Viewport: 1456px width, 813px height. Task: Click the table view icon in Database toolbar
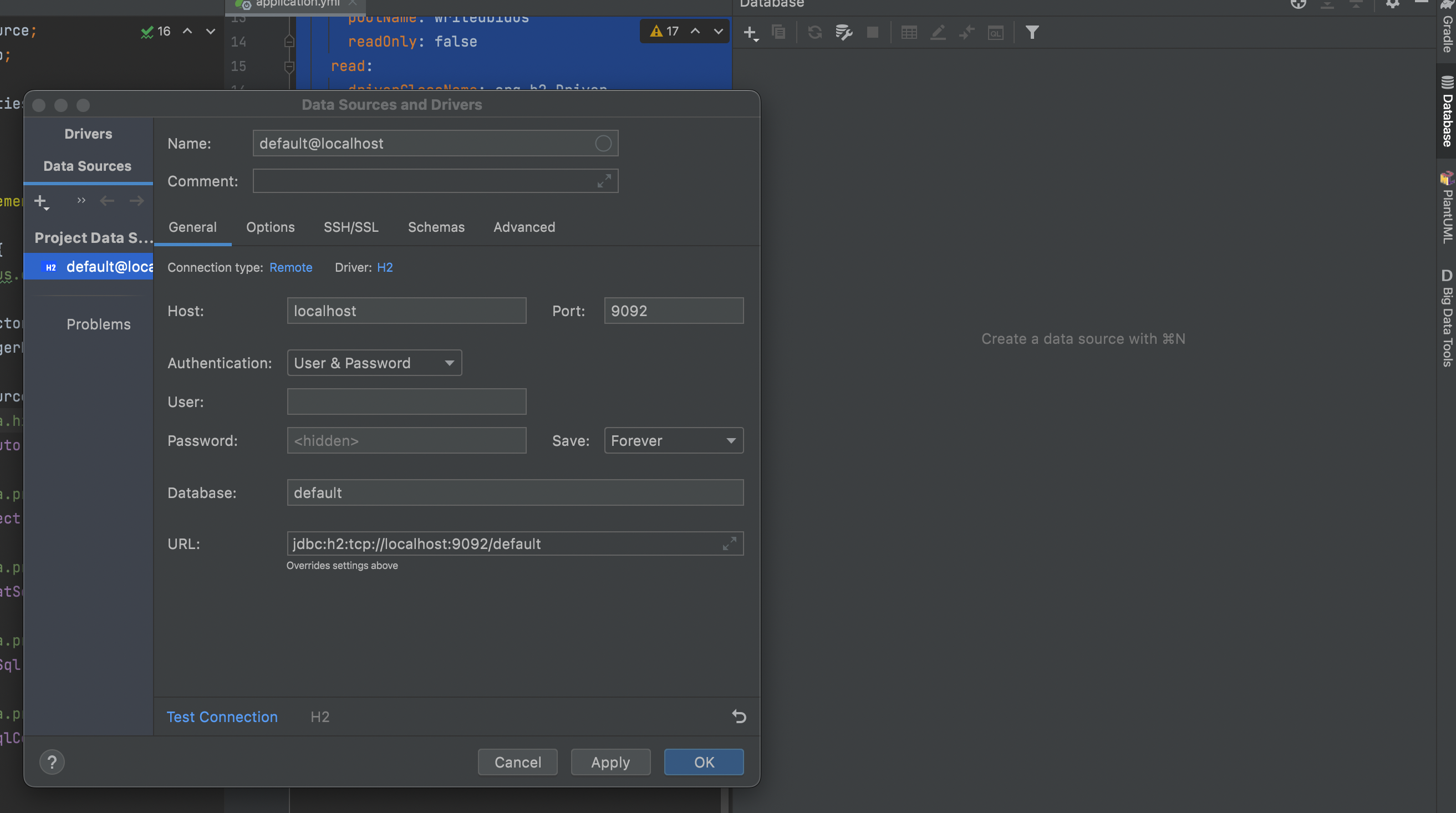pyautogui.click(x=909, y=33)
